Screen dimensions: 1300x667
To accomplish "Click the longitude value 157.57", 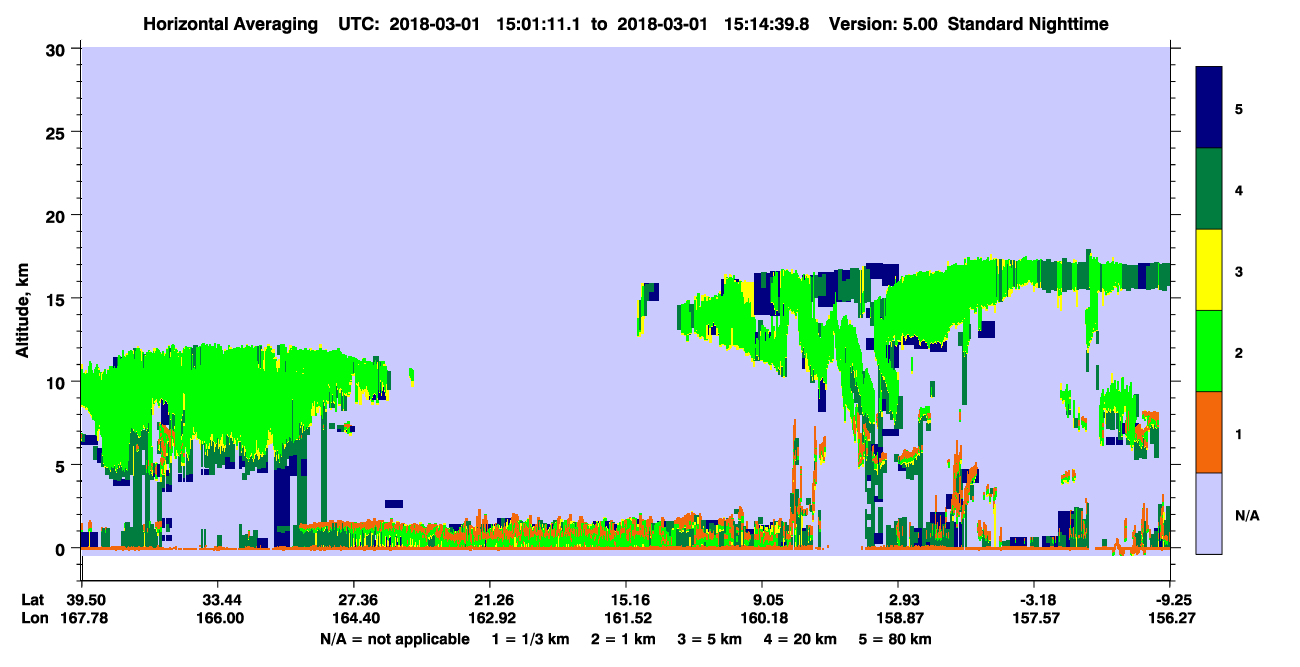I will 1034,619.
